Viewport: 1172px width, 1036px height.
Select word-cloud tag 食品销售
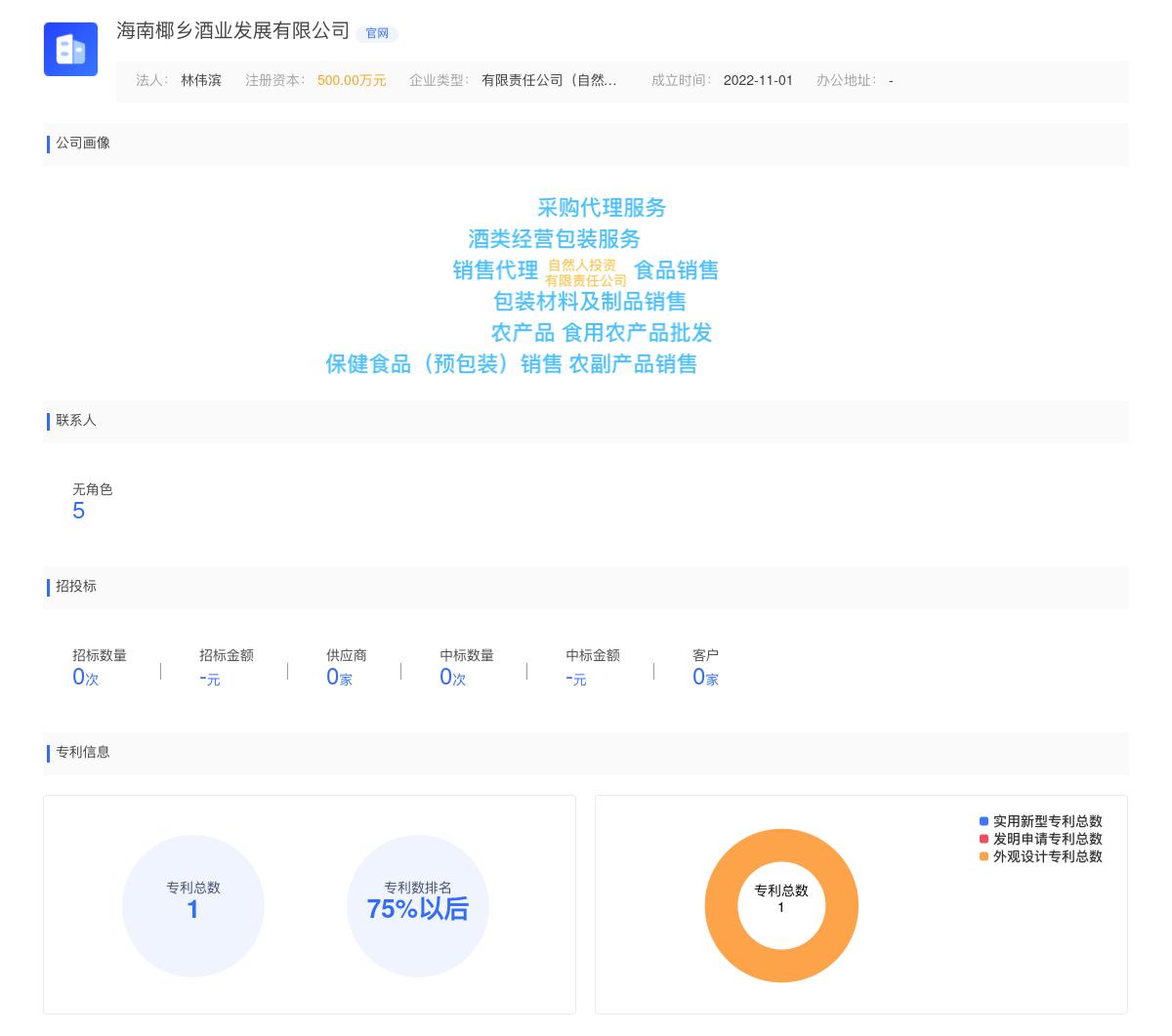(x=677, y=270)
